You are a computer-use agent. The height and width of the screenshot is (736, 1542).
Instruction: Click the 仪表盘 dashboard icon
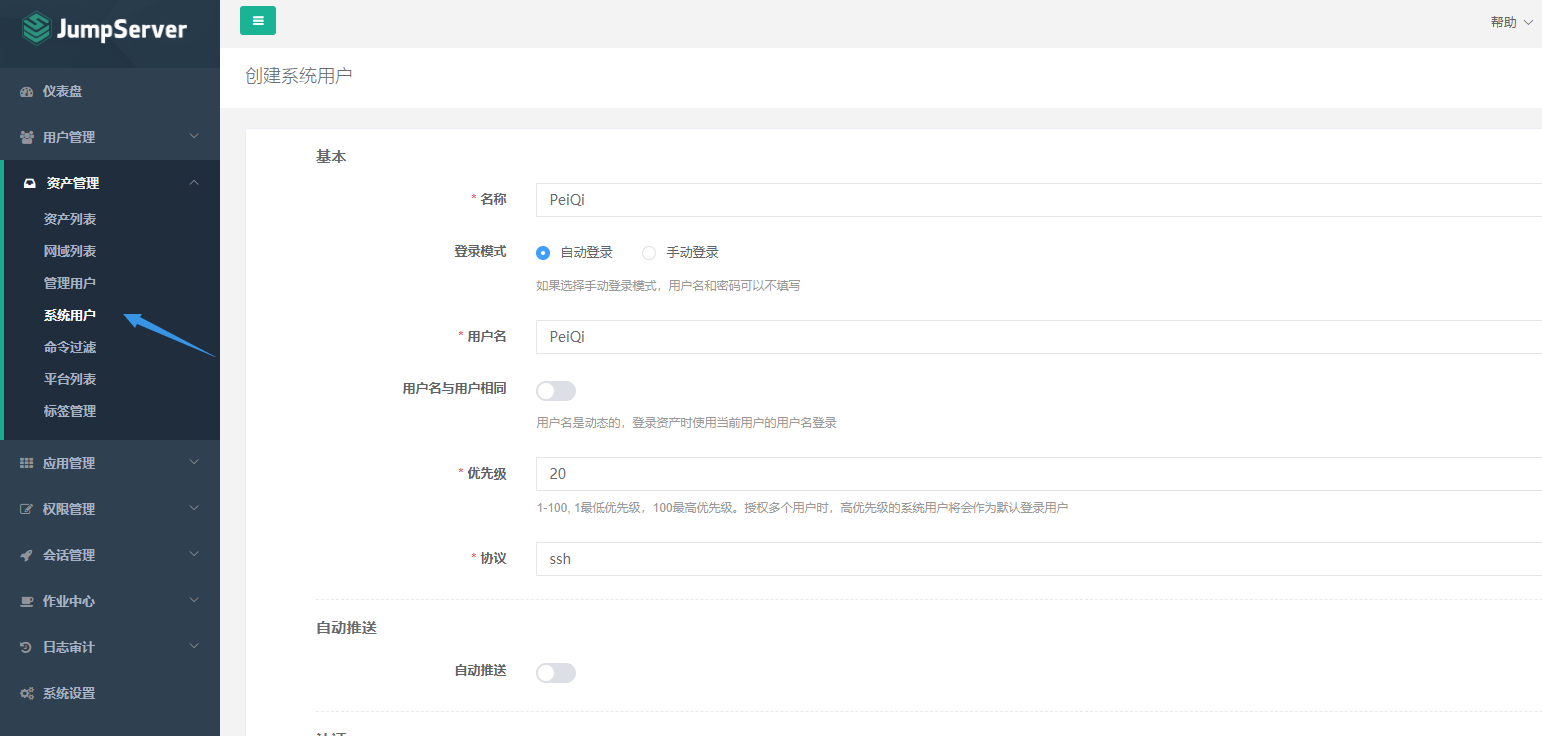(27, 92)
